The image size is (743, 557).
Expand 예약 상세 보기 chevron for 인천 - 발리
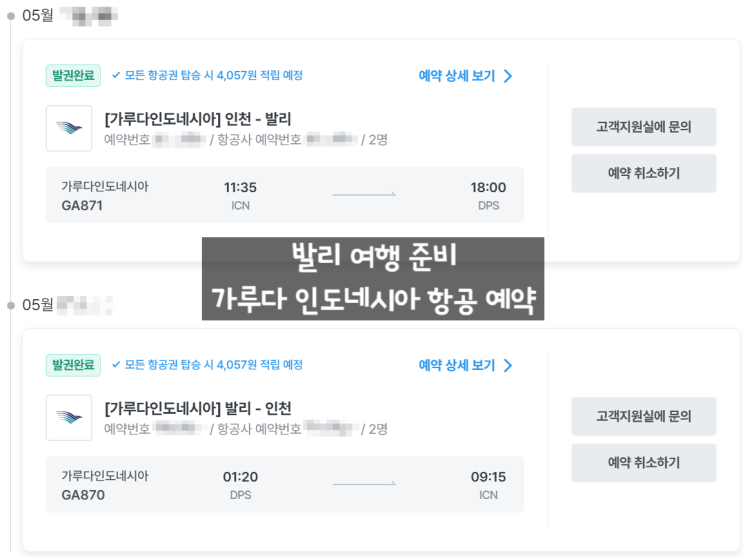pyautogui.click(x=508, y=76)
